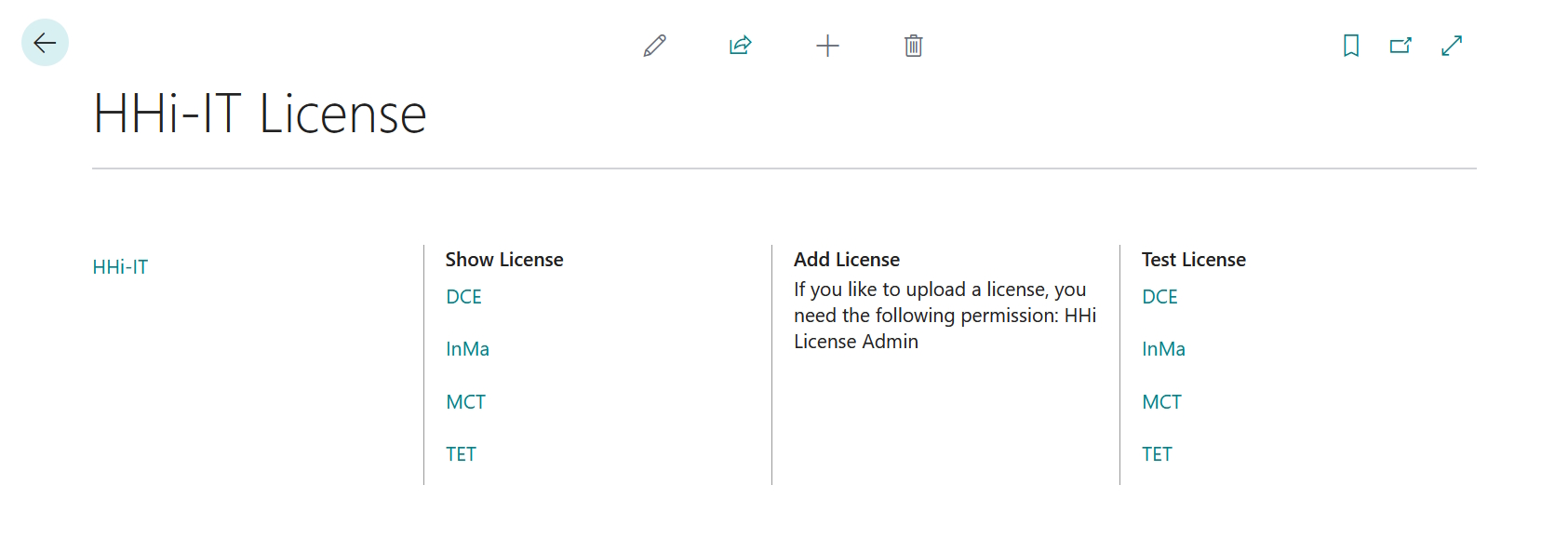The image size is (1568, 539).
Task: Click the license upload permission text
Action: 945,316
